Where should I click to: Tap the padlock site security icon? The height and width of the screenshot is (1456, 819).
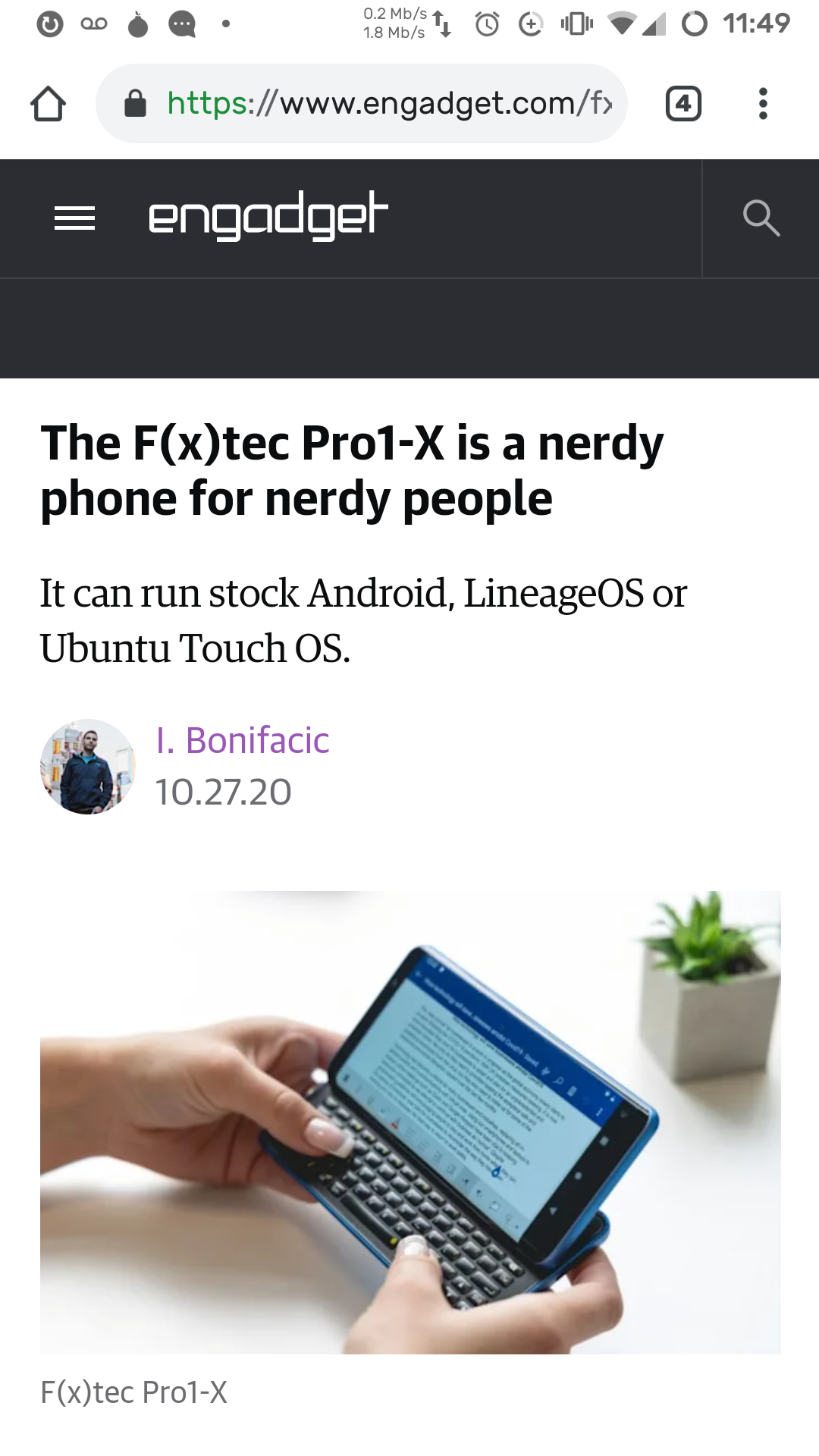[x=135, y=104]
